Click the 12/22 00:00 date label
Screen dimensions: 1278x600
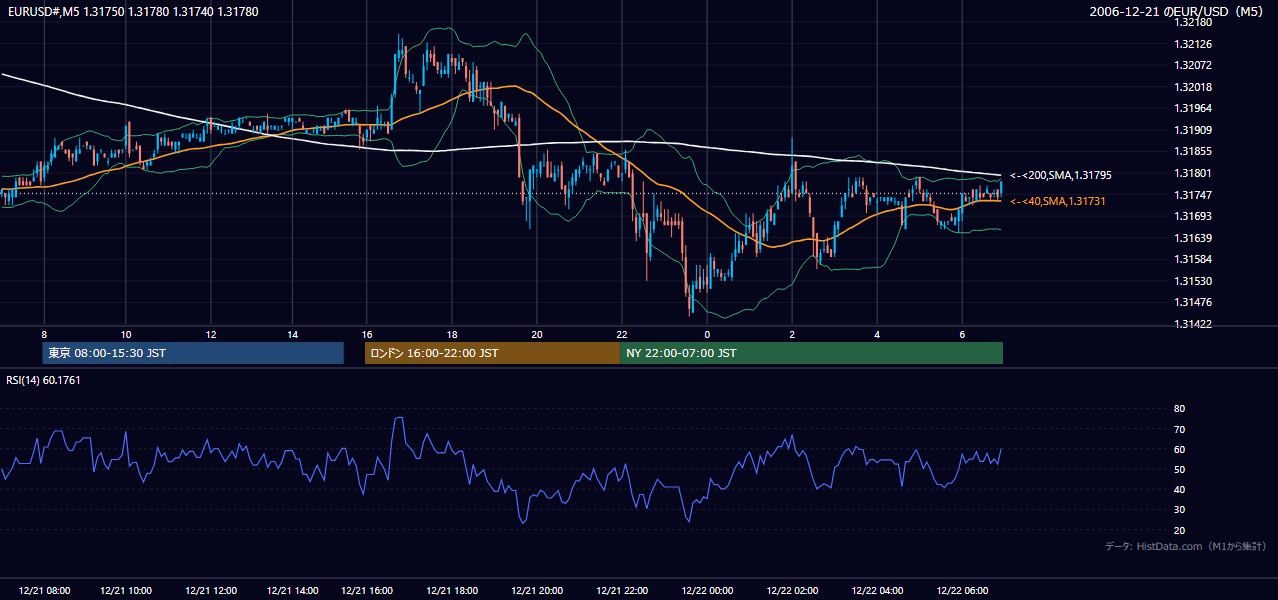tap(707, 591)
